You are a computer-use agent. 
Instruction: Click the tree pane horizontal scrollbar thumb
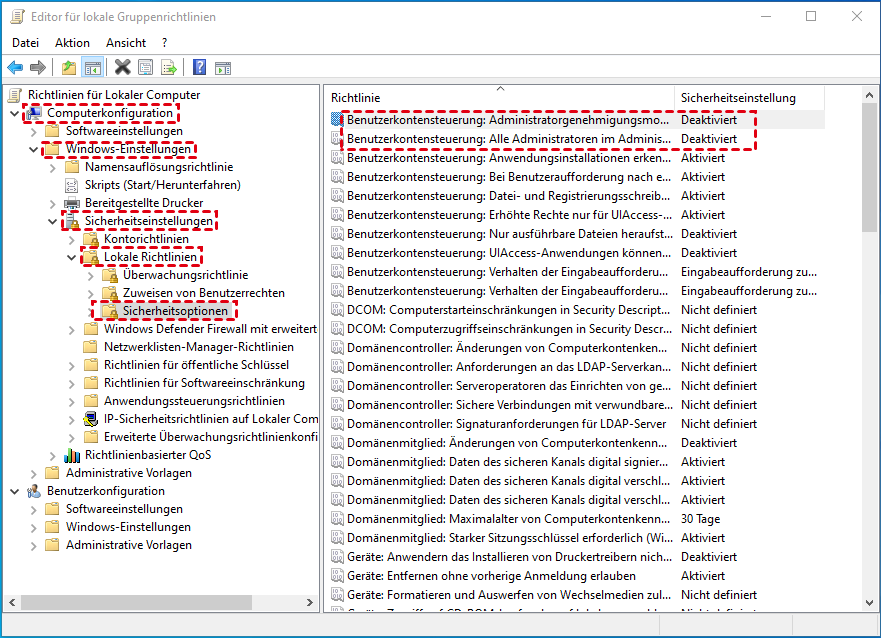click(x=135, y=602)
